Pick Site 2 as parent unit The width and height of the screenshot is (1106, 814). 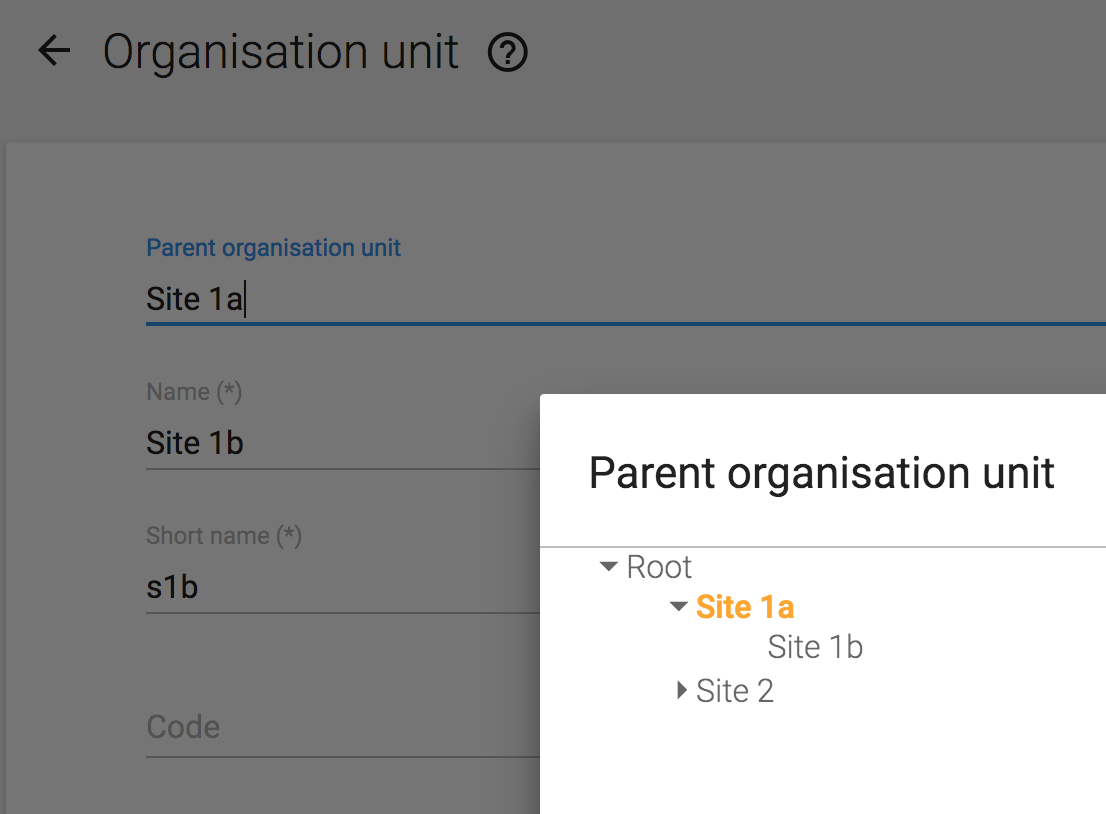pos(735,691)
